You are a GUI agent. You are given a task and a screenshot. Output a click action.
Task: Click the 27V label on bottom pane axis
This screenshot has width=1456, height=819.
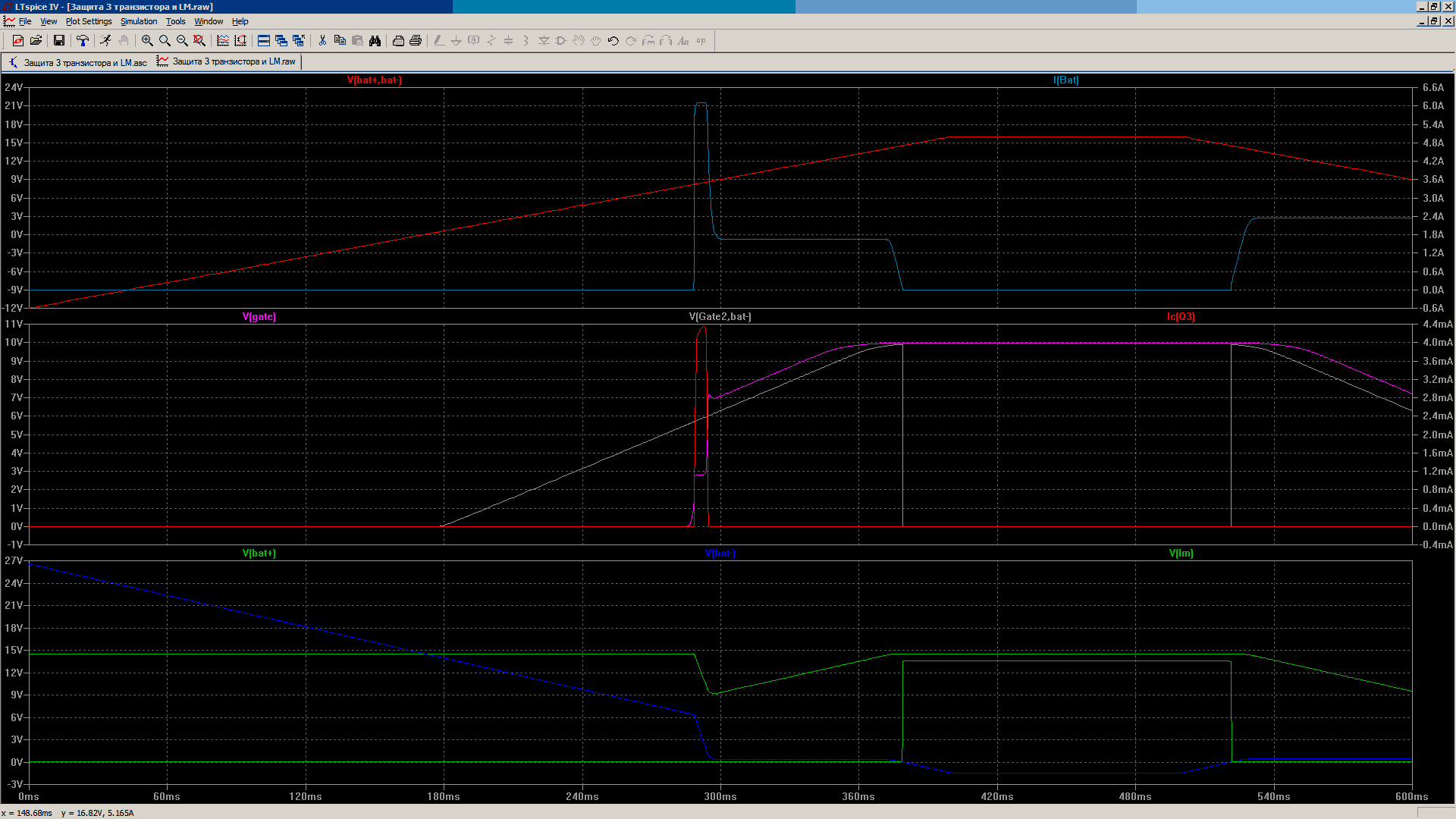coord(14,560)
